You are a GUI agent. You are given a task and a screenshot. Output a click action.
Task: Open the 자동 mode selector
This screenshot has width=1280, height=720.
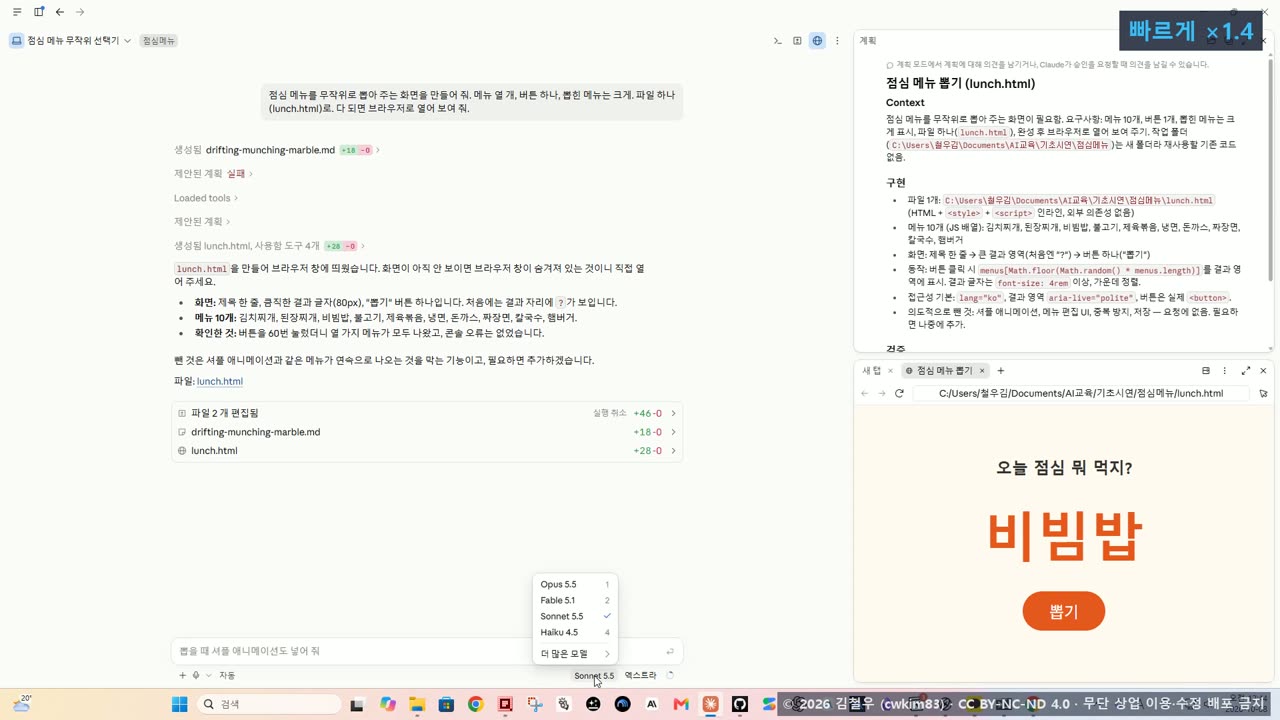[x=227, y=676]
